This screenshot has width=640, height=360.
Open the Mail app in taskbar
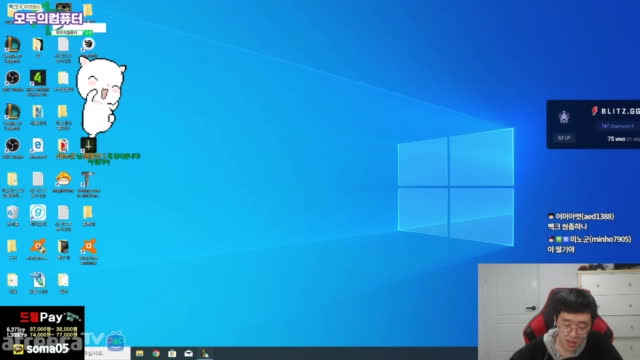[x=188, y=353]
